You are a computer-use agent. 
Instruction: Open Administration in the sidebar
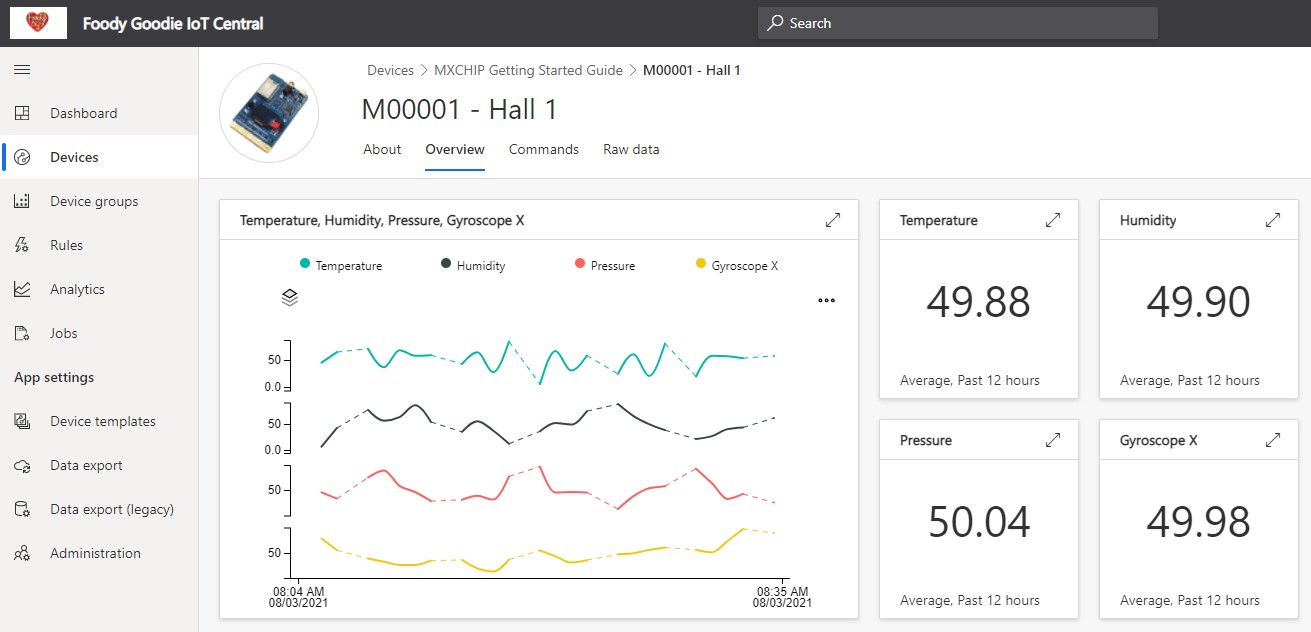point(99,553)
